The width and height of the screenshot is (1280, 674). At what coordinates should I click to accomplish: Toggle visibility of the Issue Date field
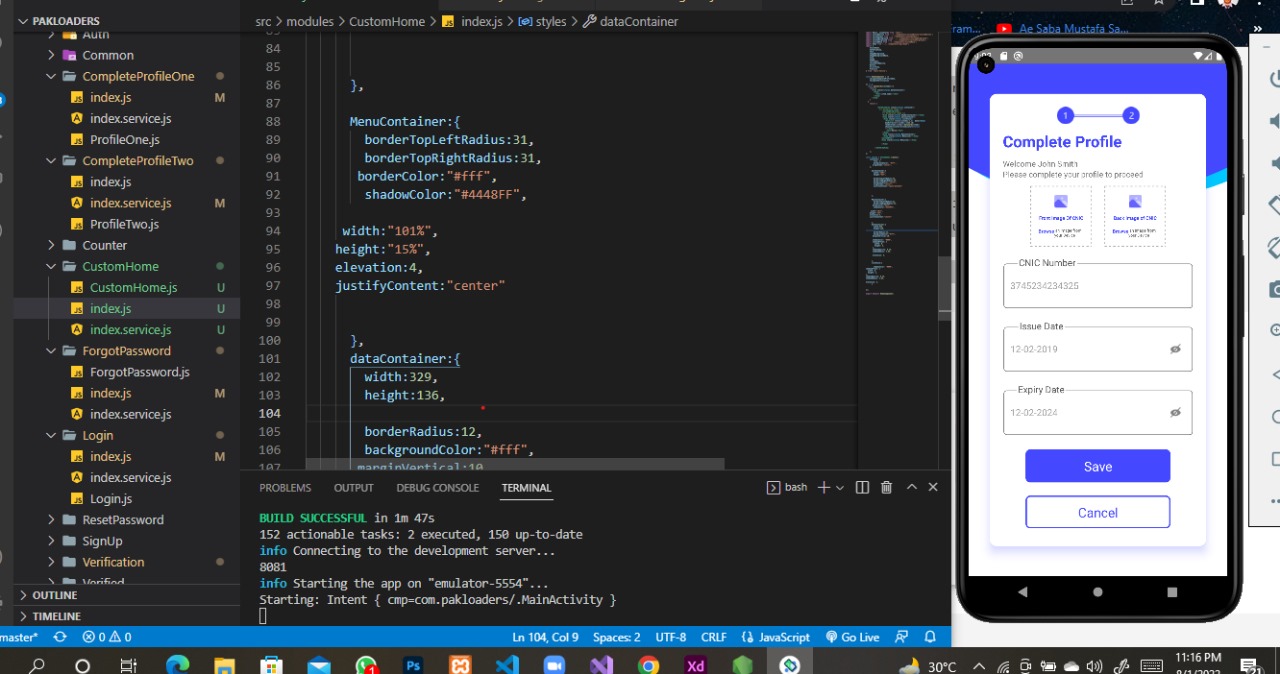click(x=1175, y=349)
